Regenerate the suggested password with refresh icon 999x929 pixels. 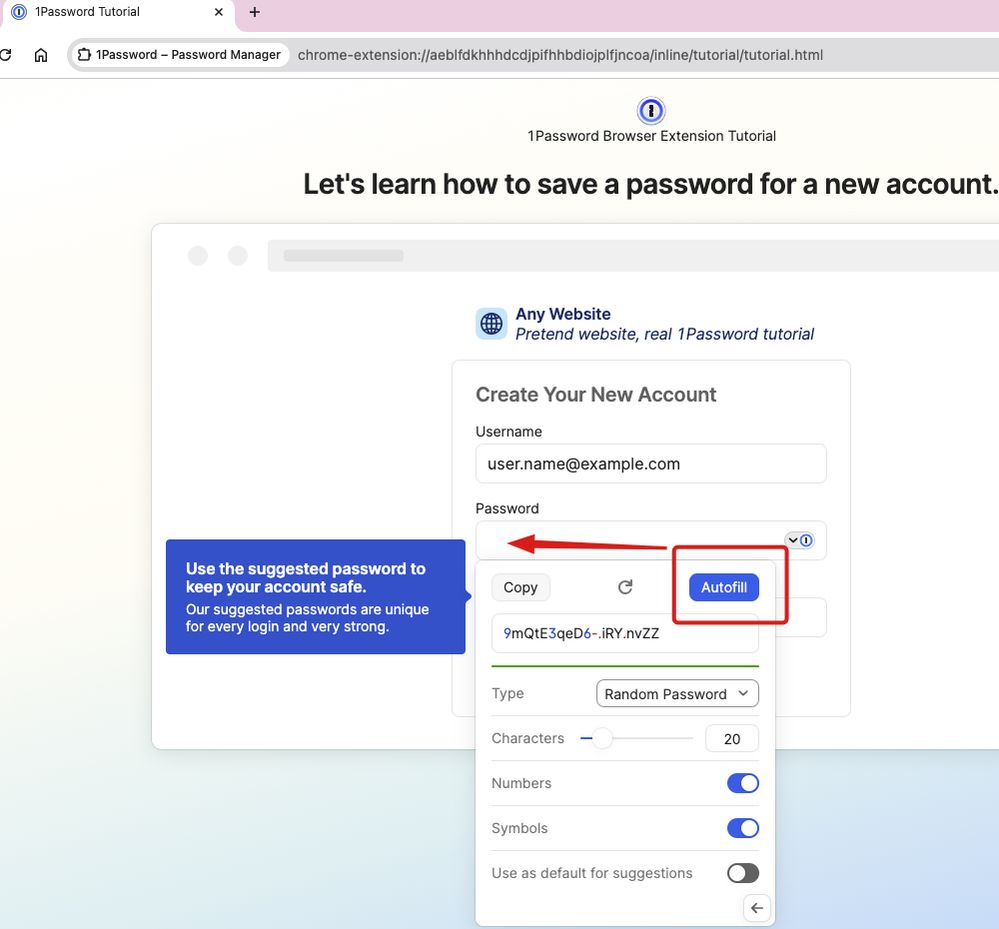click(625, 587)
